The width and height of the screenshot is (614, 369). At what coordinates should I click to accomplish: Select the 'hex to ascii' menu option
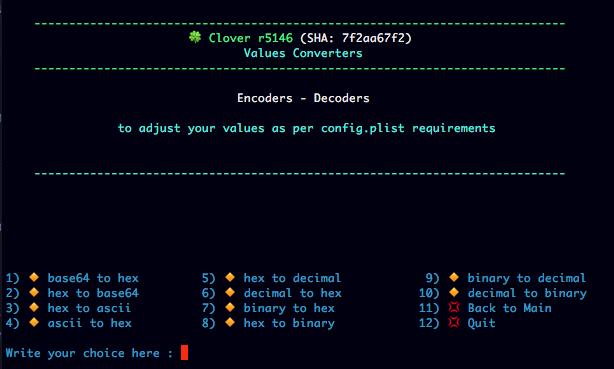tap(89, 308)
